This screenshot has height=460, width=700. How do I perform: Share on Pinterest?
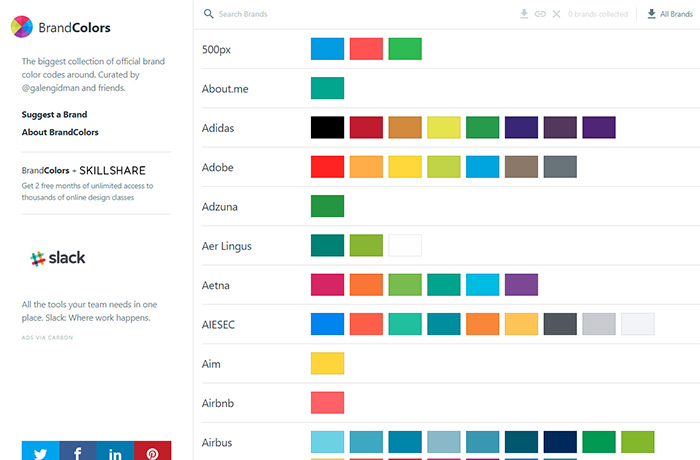coord(152,451)
